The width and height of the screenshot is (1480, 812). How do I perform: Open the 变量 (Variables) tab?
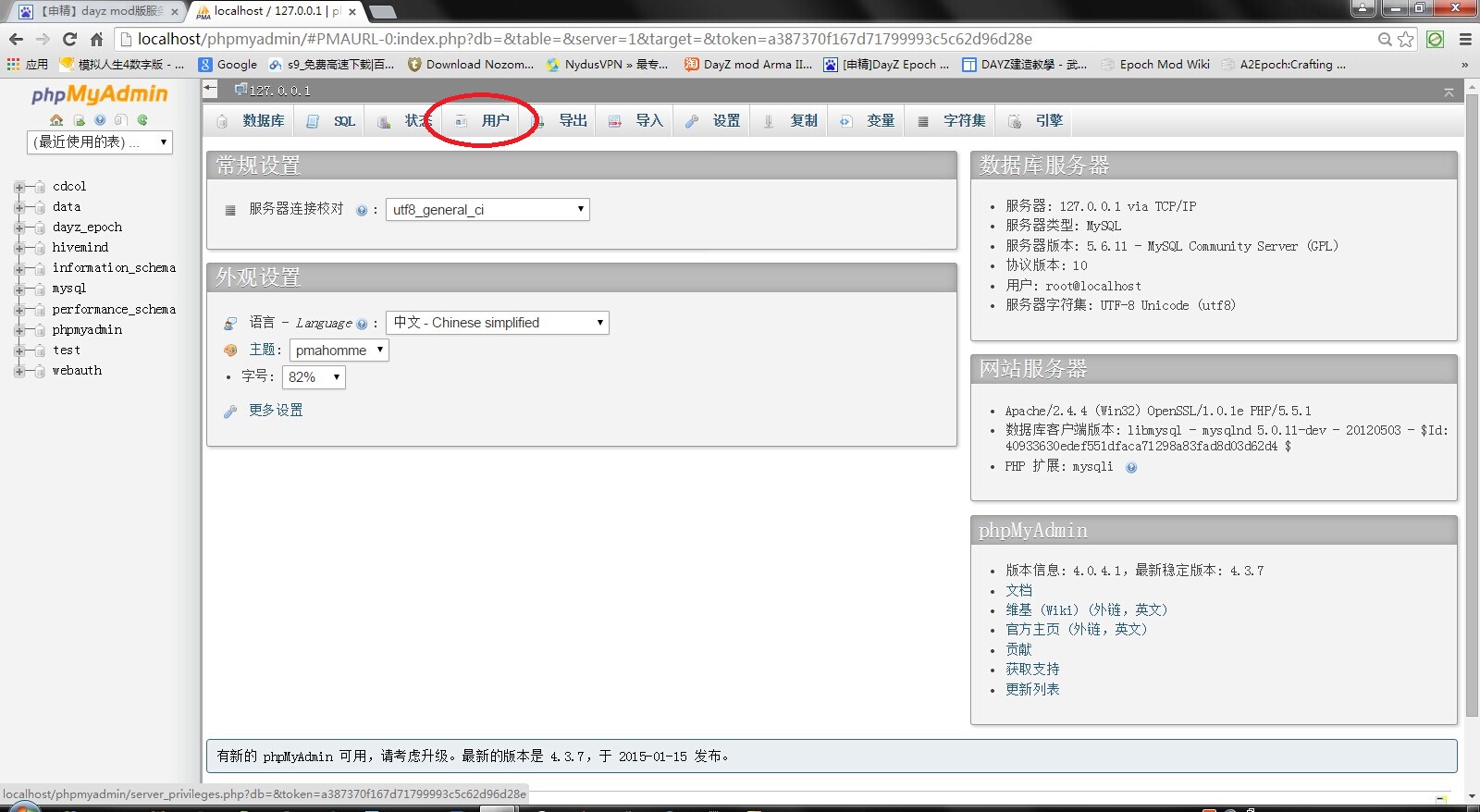[868, 121]
